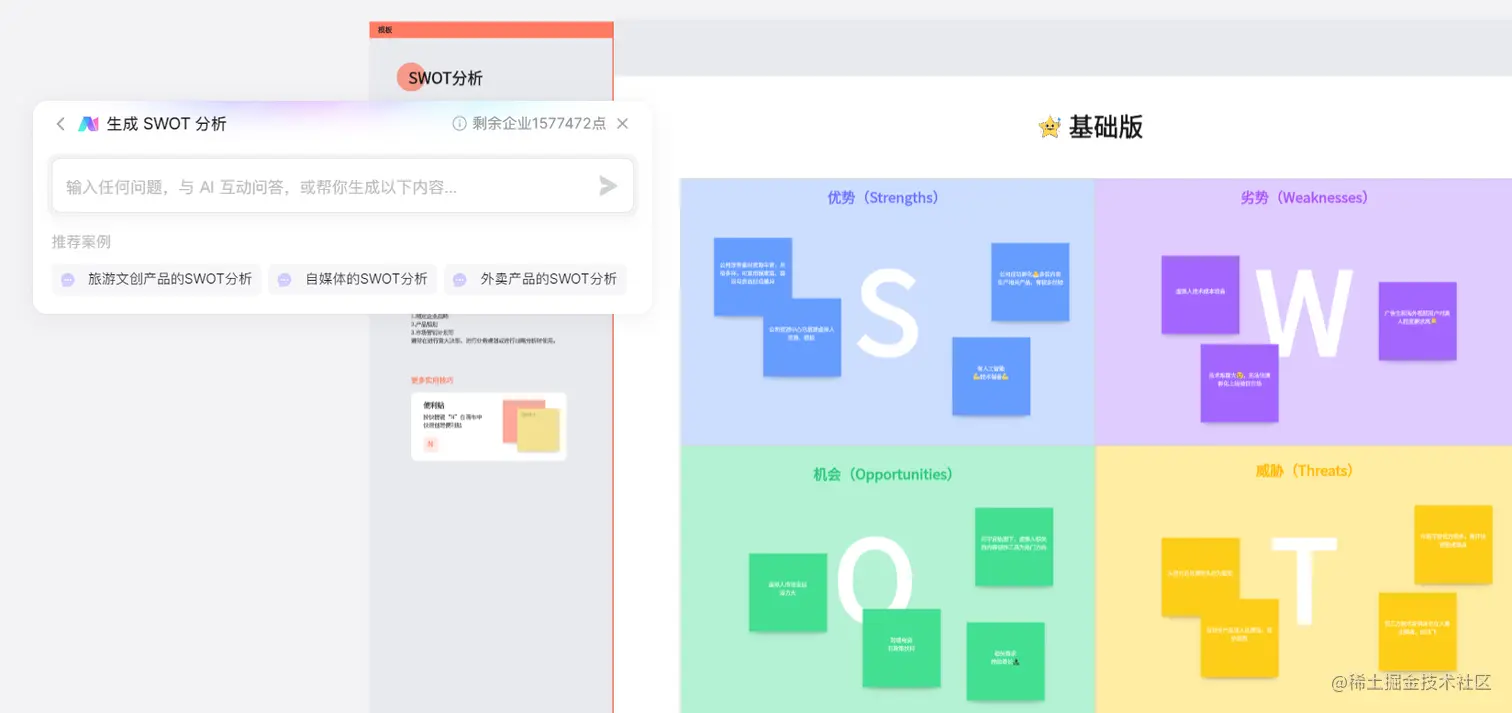The image size is (1512, 713).
Task: Select the blue sticky note directly left of S
Action: [802, 337]
